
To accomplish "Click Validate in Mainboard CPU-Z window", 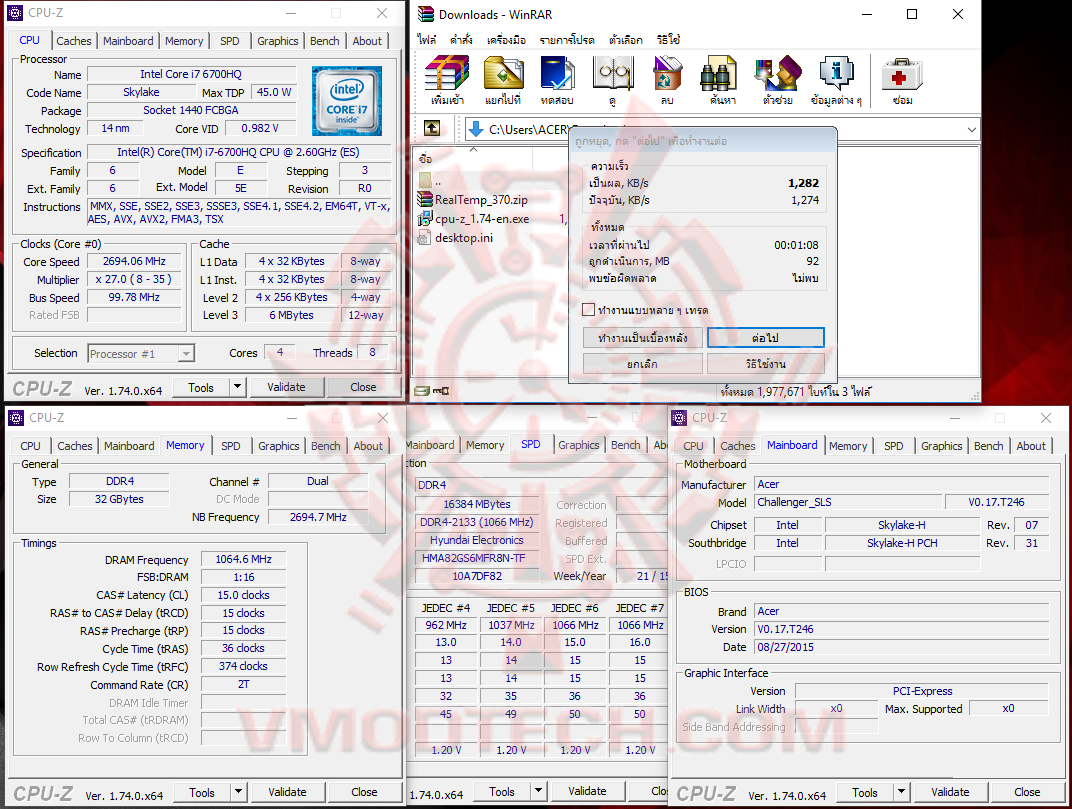I will click(950, 792).
